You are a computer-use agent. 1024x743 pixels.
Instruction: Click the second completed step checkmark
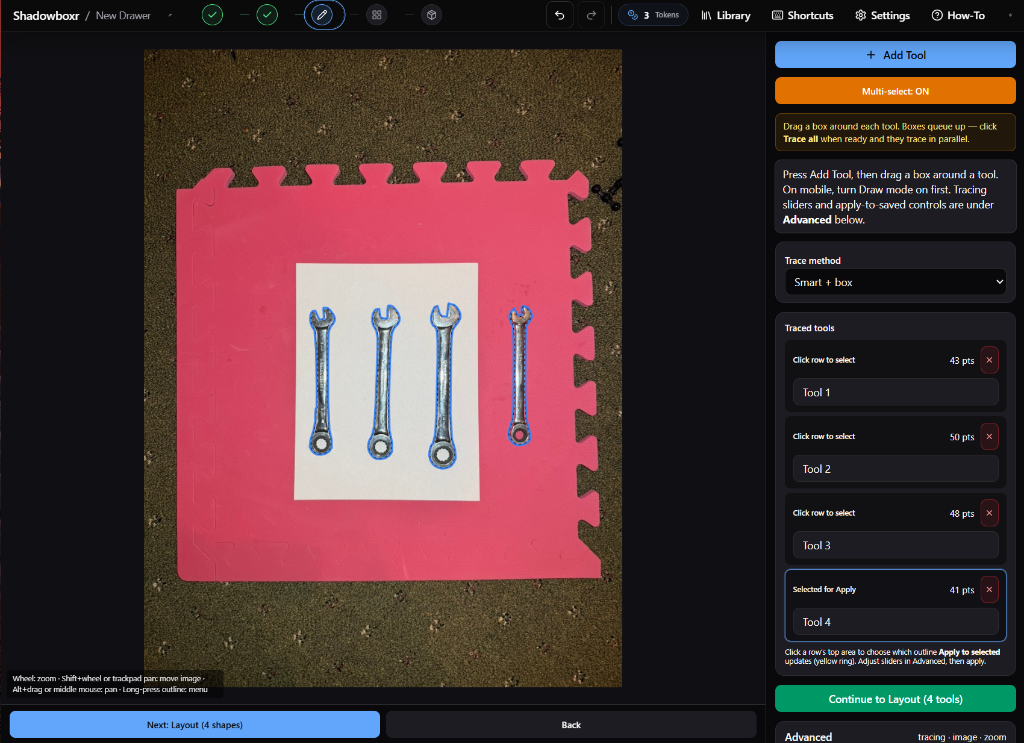point(267,15)
